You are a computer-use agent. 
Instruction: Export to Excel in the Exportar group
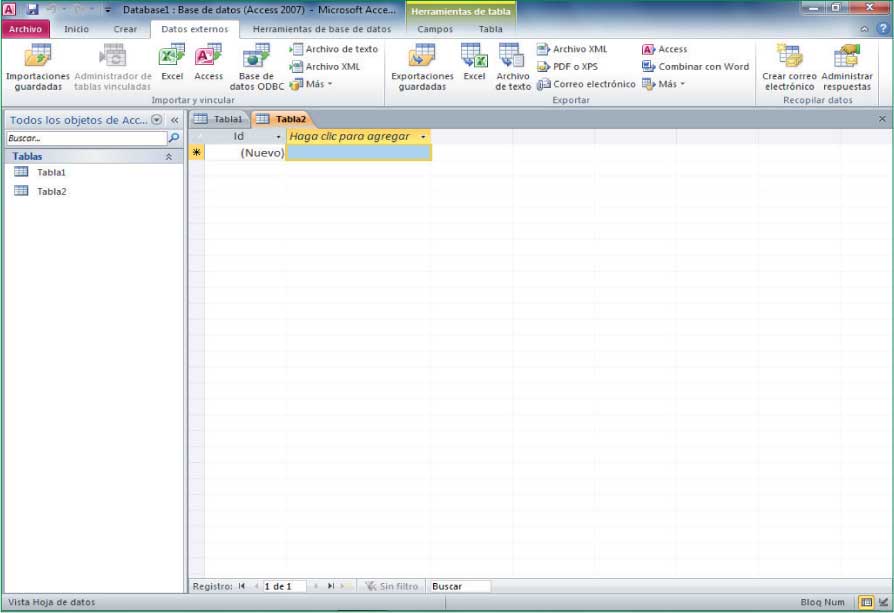pos(474,63)
